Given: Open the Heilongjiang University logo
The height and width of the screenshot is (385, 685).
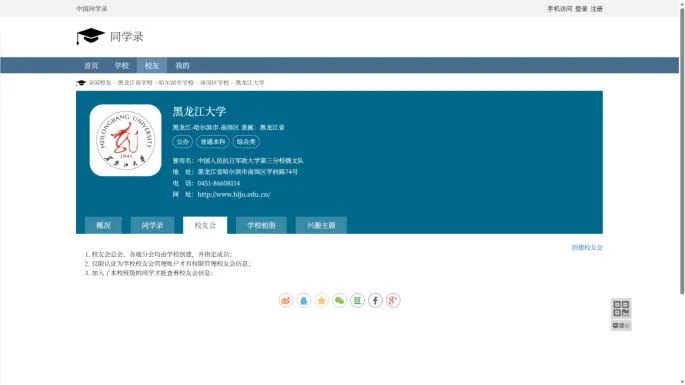Looking at the screenshot, I should click(125, 140).
